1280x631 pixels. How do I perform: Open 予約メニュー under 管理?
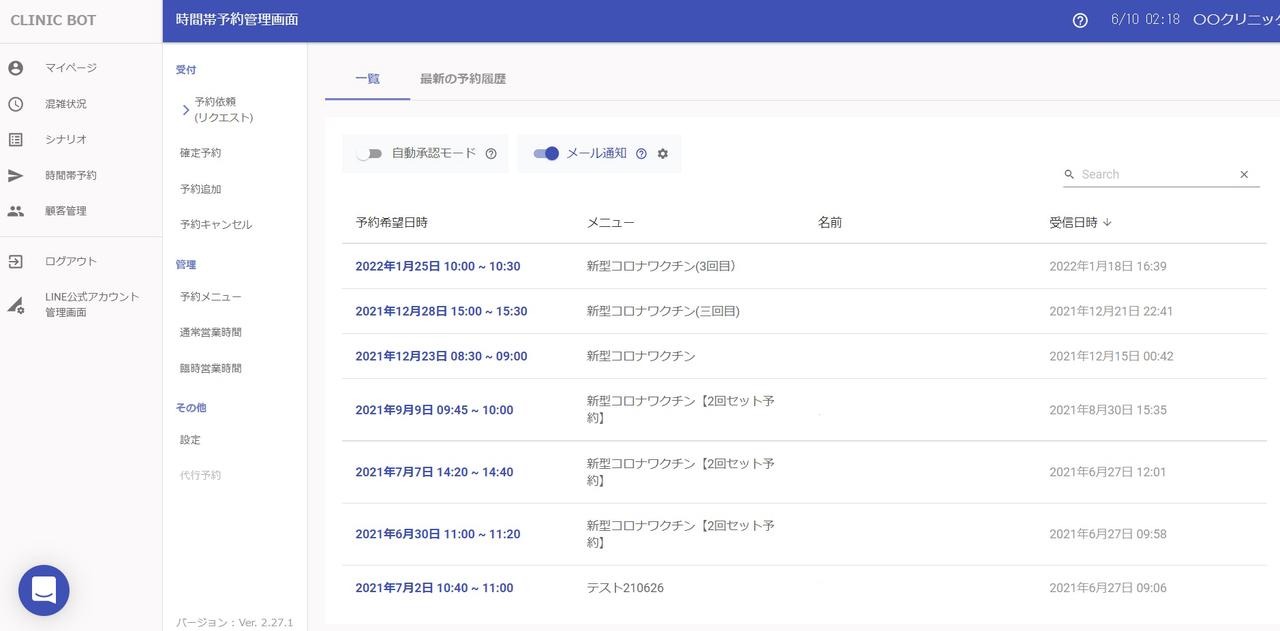tap(210, 297)
